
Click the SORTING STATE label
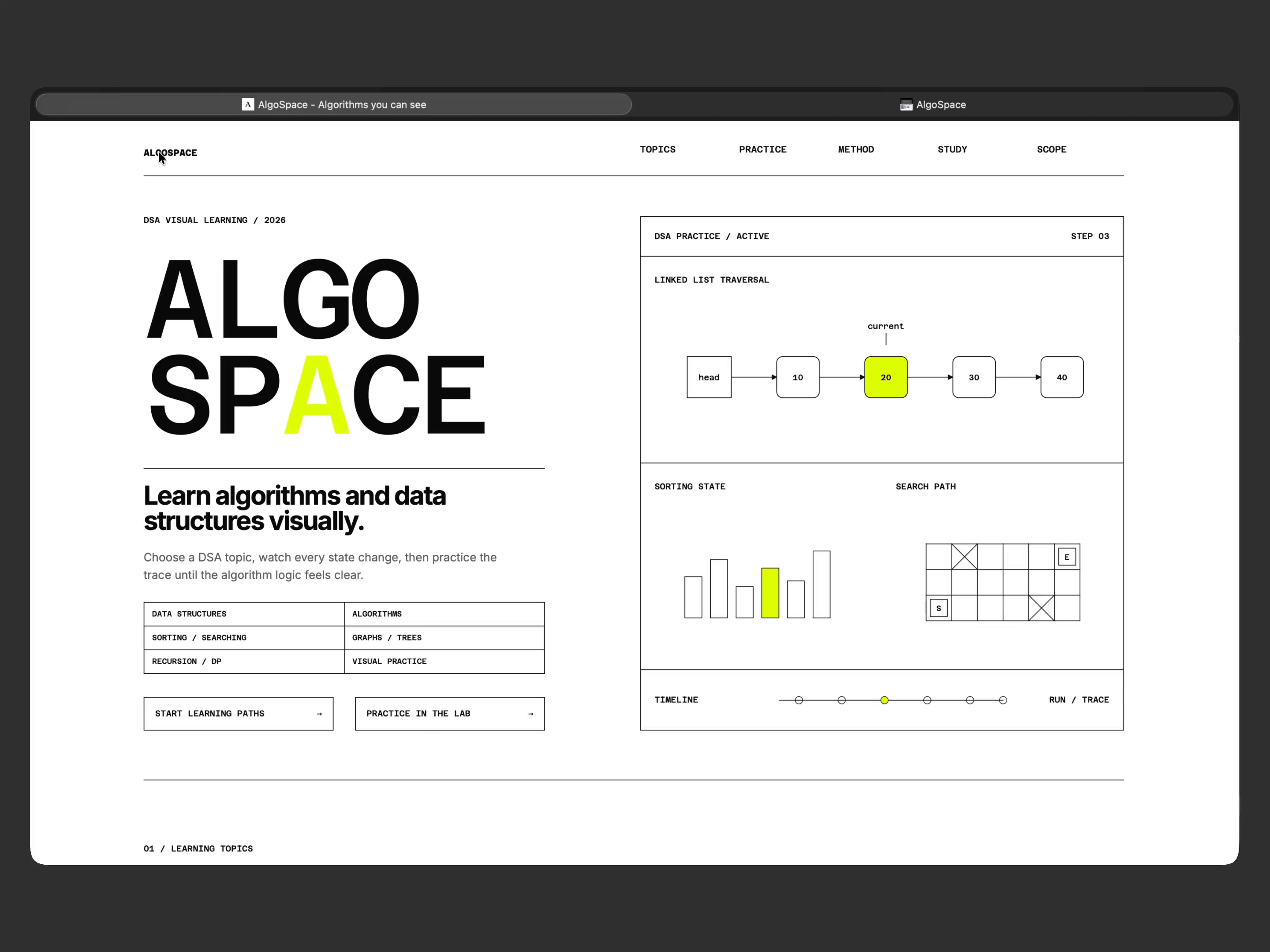[x=690, y=486]
